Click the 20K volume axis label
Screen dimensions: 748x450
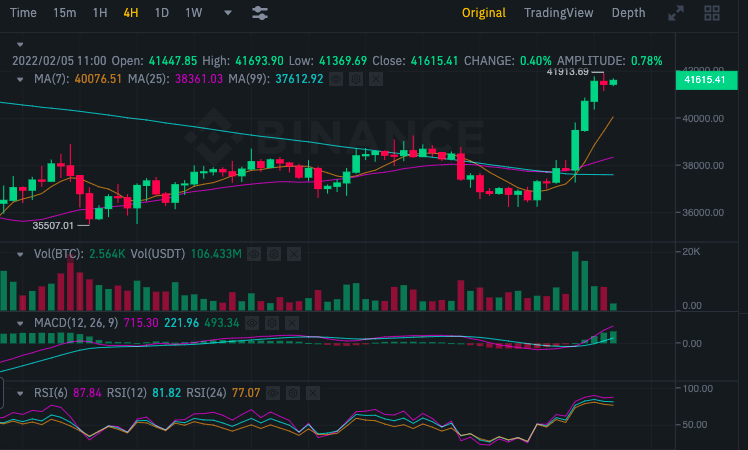pyautogui.click(x=691, y=251)
